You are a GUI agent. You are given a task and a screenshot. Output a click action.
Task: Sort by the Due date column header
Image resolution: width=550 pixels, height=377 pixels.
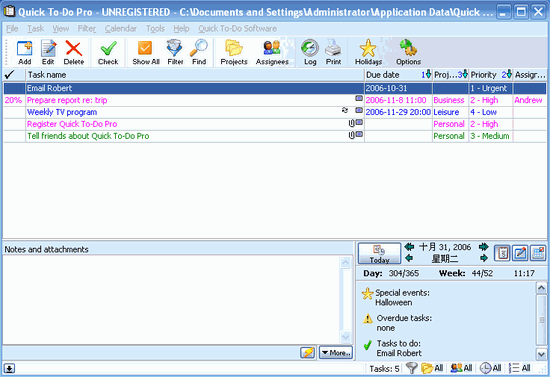click(398, 75)
